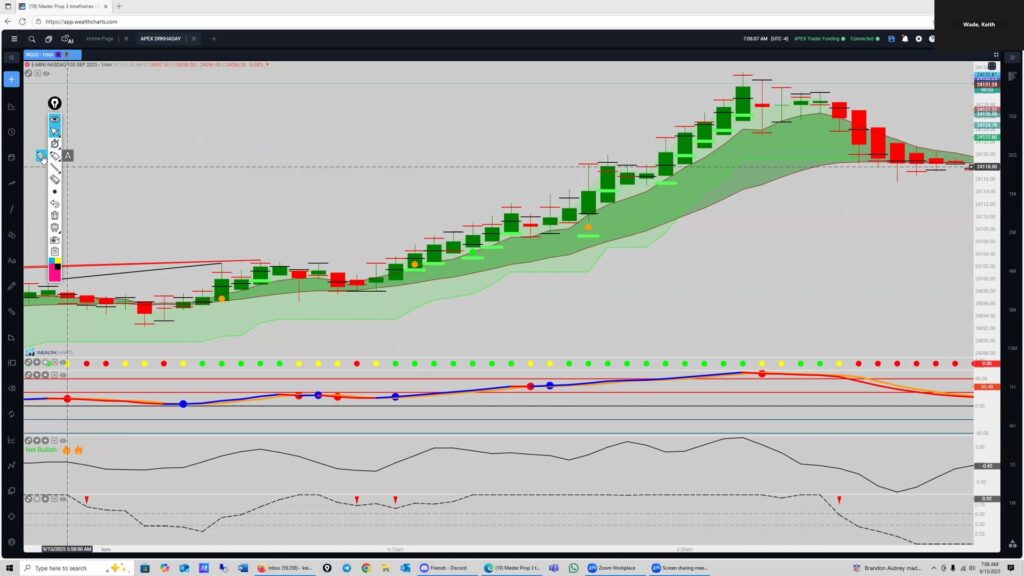Select the APEX DRKHADAY tab

pyautogui.click(x=161, y=39)
